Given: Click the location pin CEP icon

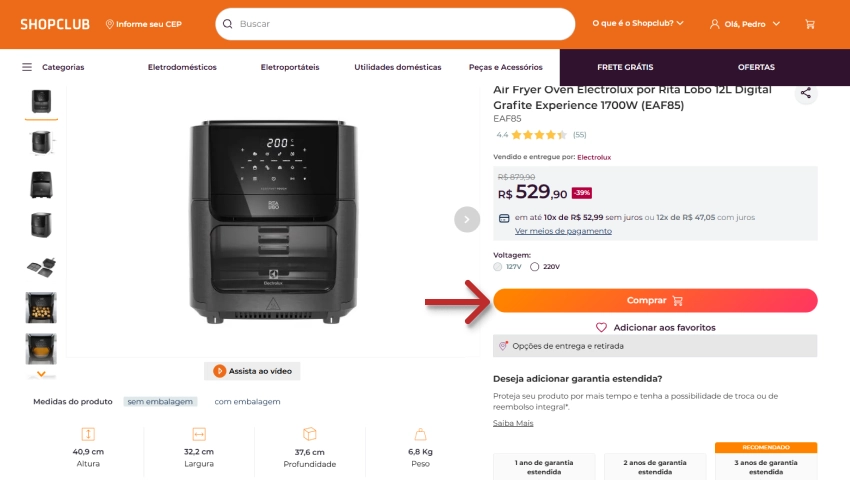Looking at the screenshot, I should point(110,24).
